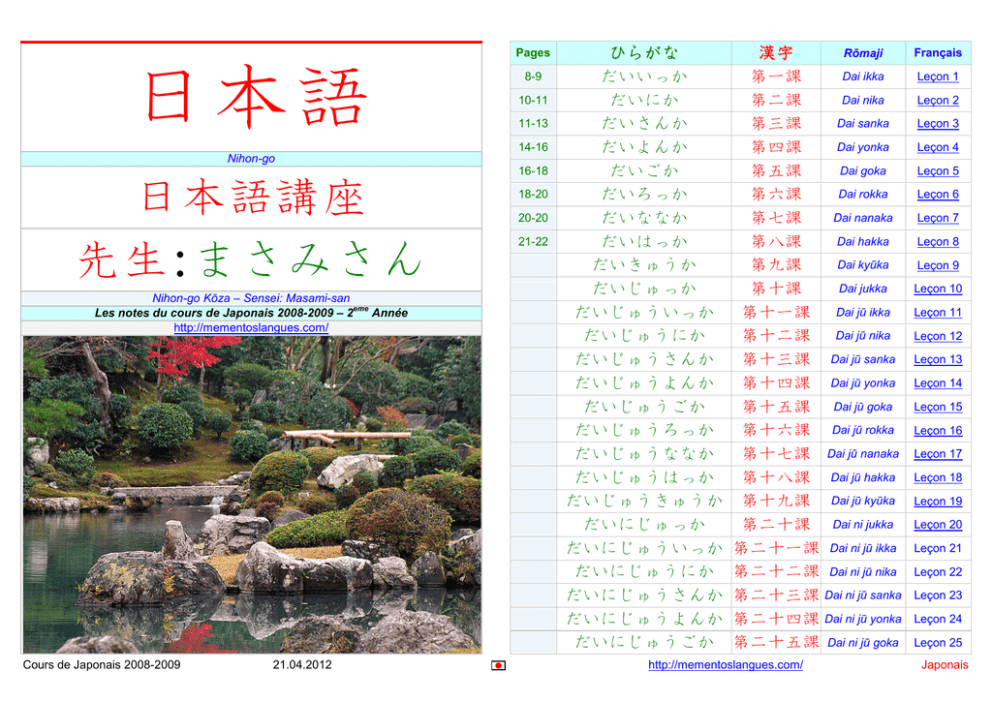
Task: Open the Leçon 2 link
Action: pyautogui.click(x=937, y=100)
